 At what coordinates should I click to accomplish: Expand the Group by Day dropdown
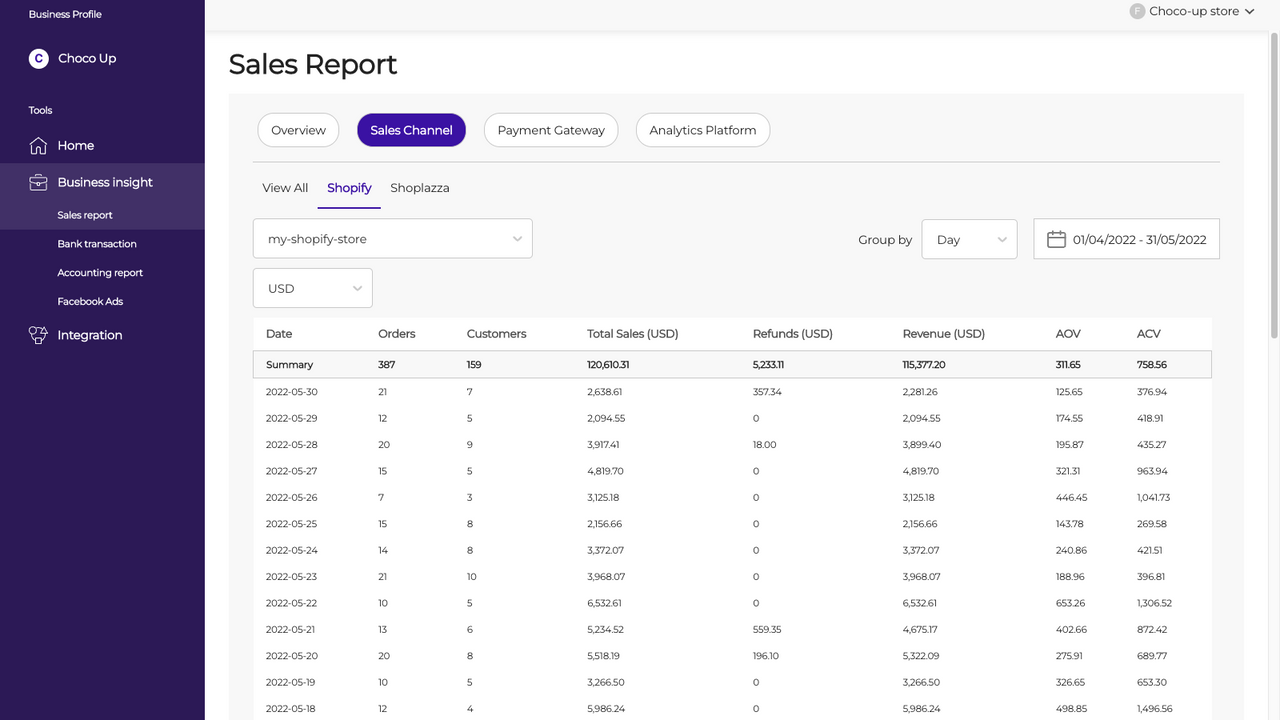[968, 238]
